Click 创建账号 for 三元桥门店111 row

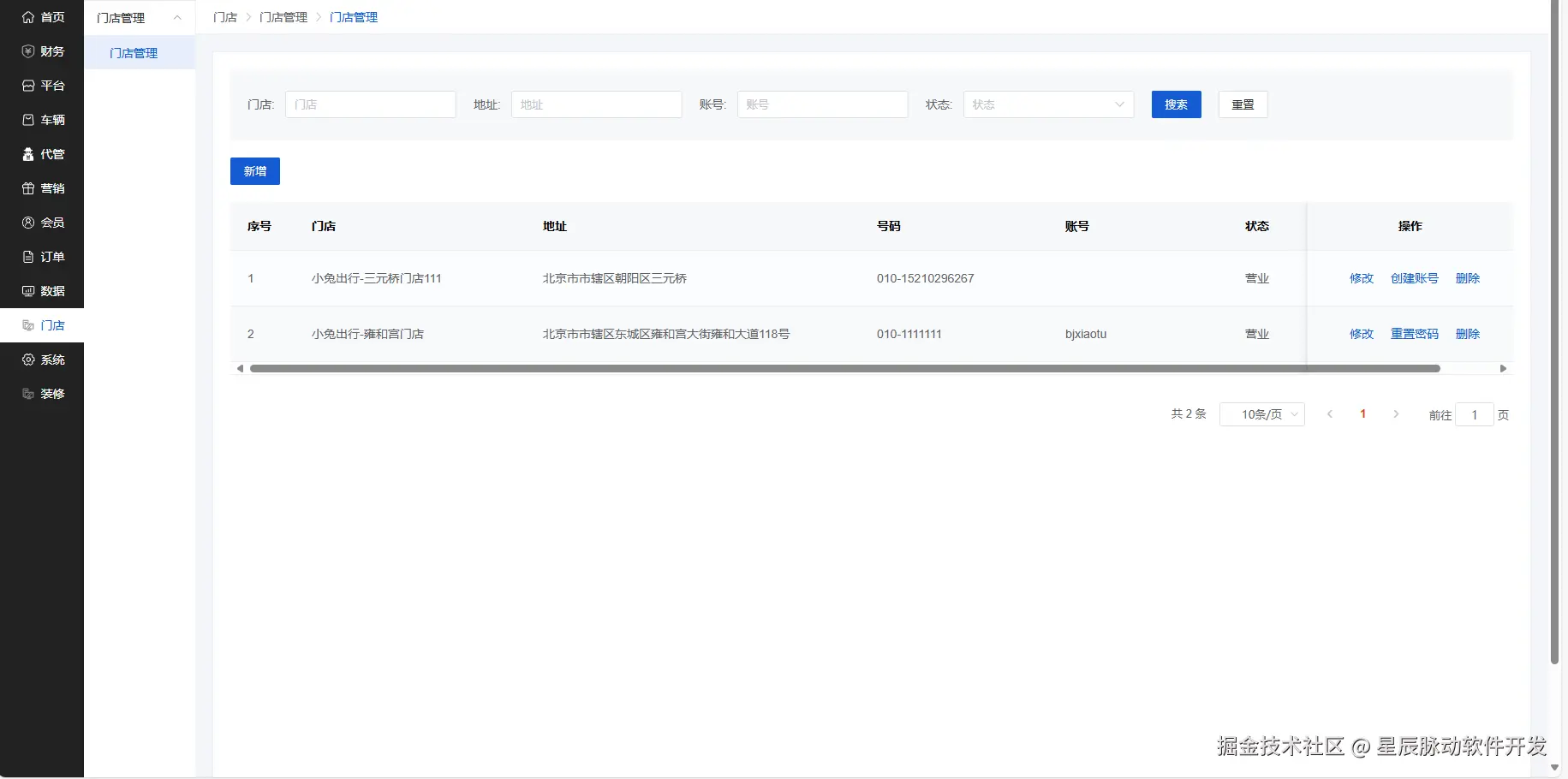click(1415, 278)
